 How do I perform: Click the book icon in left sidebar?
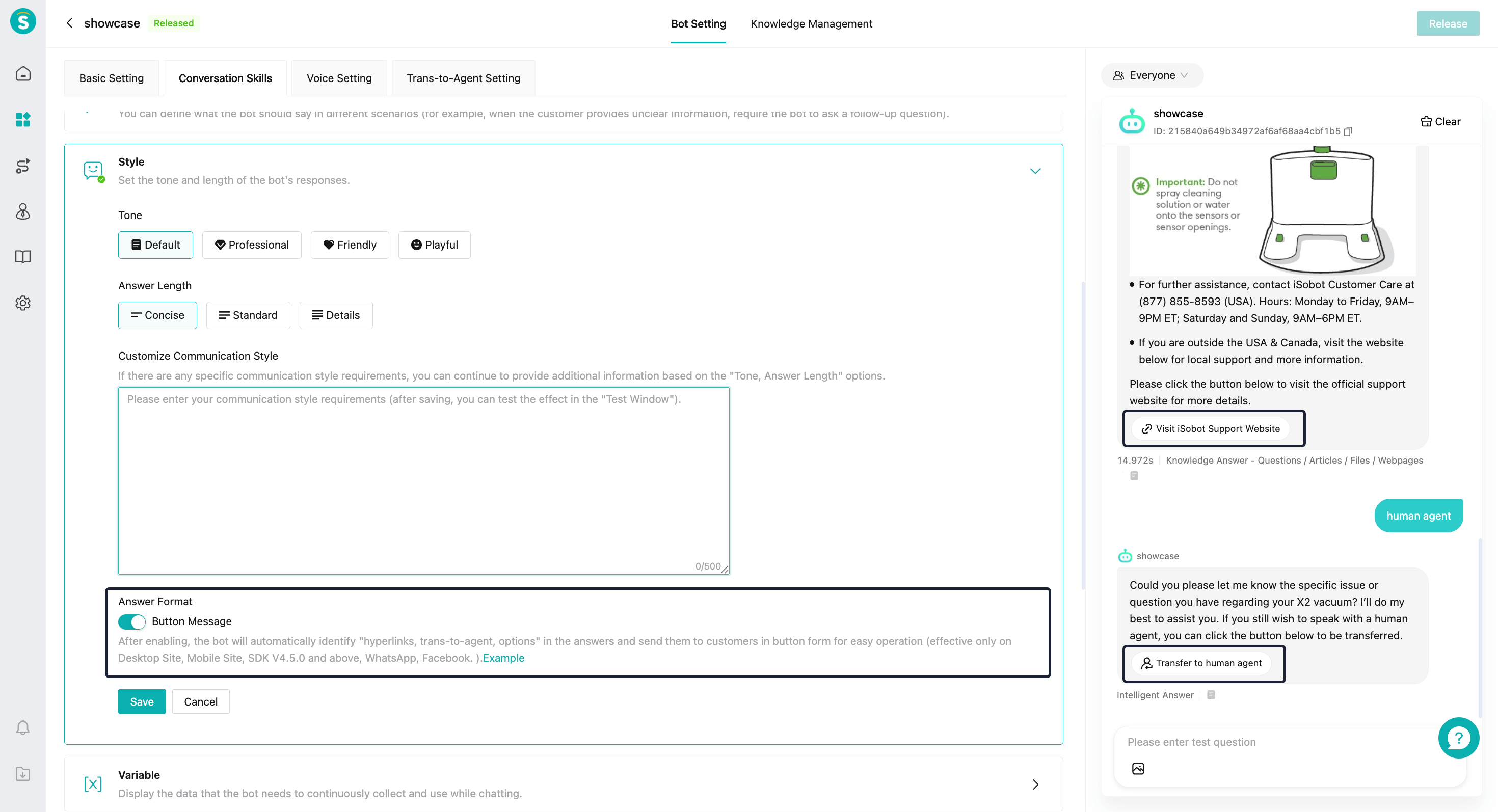point(23,257)
